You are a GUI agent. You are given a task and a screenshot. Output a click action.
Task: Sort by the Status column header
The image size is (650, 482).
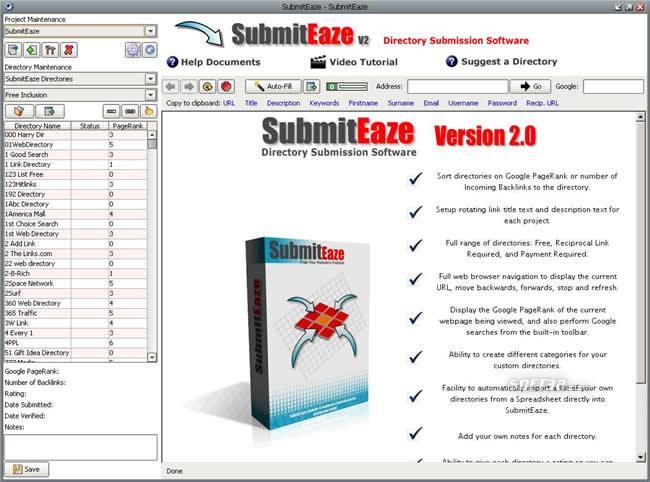point(90,126)
